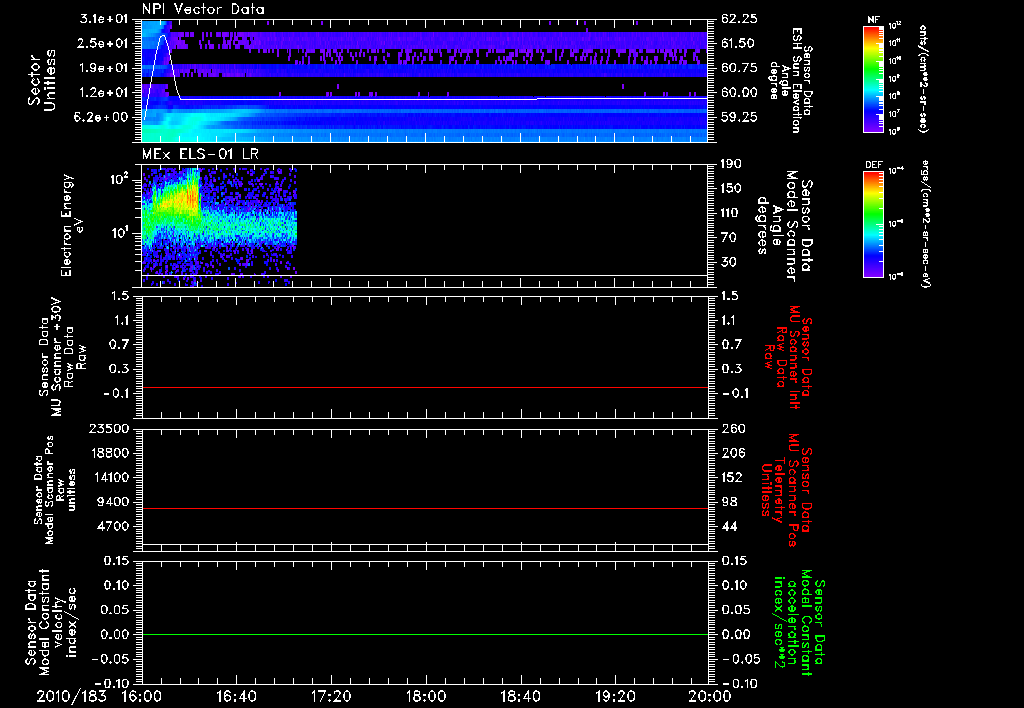Click the NF flux color bar
This screenshot has height=708, width=1024.
coord(873,78)
